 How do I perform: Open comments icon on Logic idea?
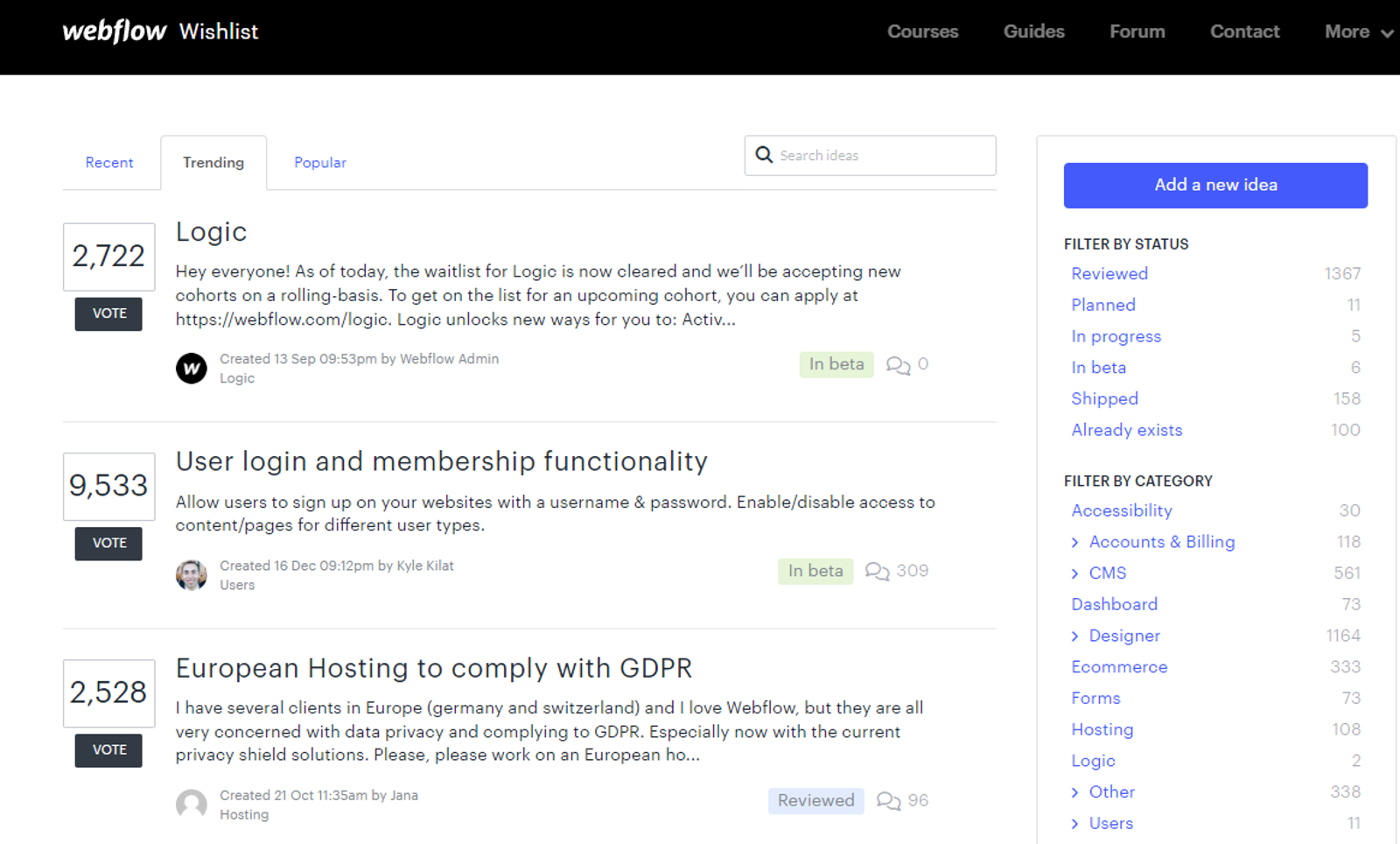click(x=898, y=365)
